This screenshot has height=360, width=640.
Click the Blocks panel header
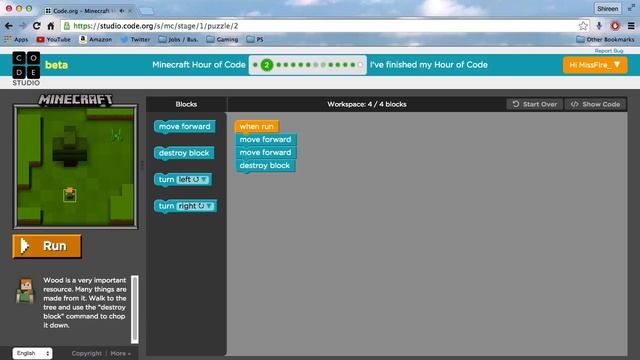point(186,104)
